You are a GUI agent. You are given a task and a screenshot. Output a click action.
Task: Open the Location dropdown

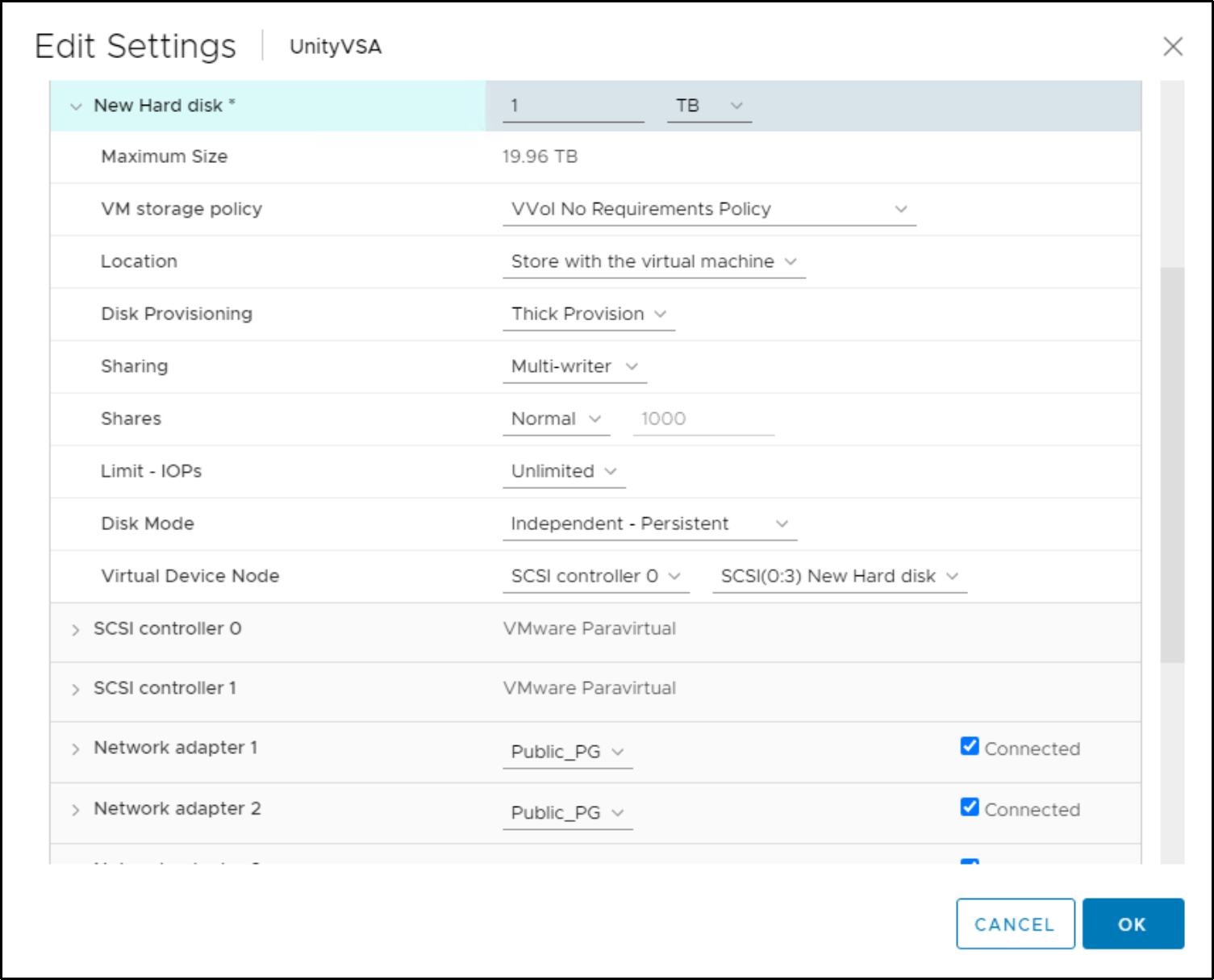coord(654,261)
